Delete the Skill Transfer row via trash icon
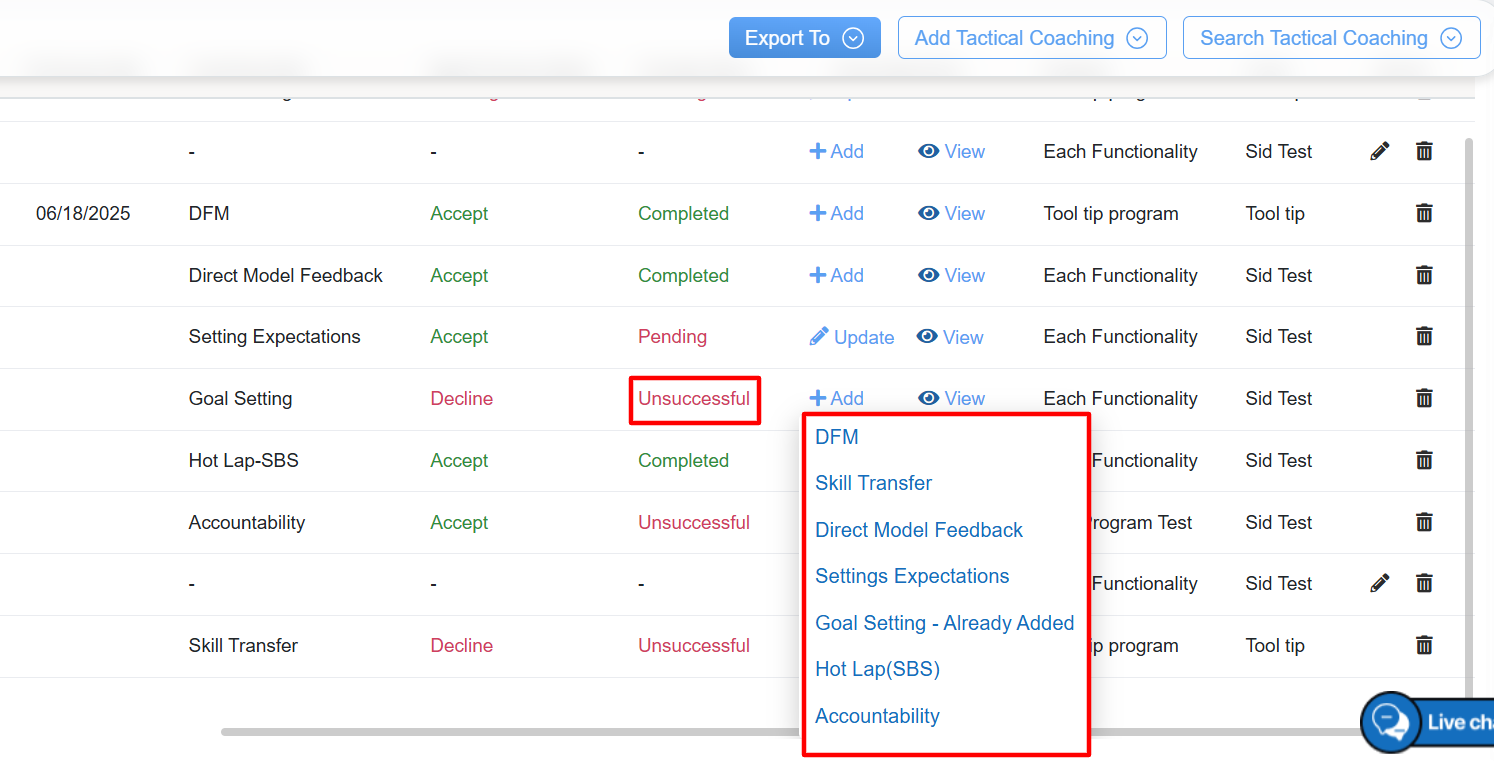The height and width of the screenshot is (761, 1494). tap(1424, 645)
